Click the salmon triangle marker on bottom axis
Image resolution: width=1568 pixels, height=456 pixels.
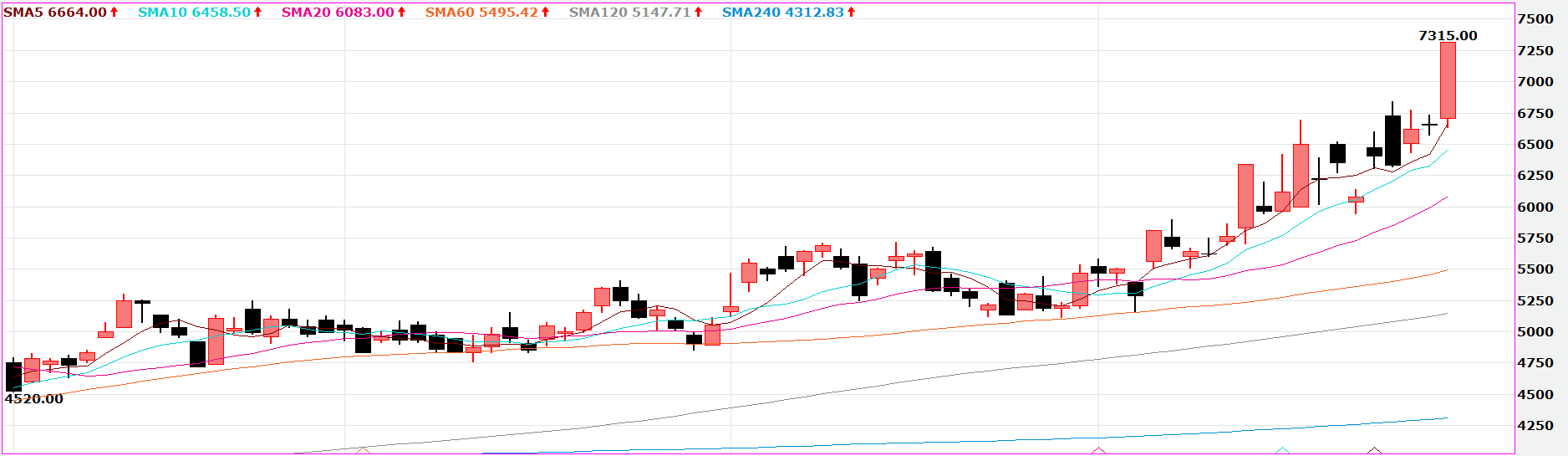pos(363,450)
